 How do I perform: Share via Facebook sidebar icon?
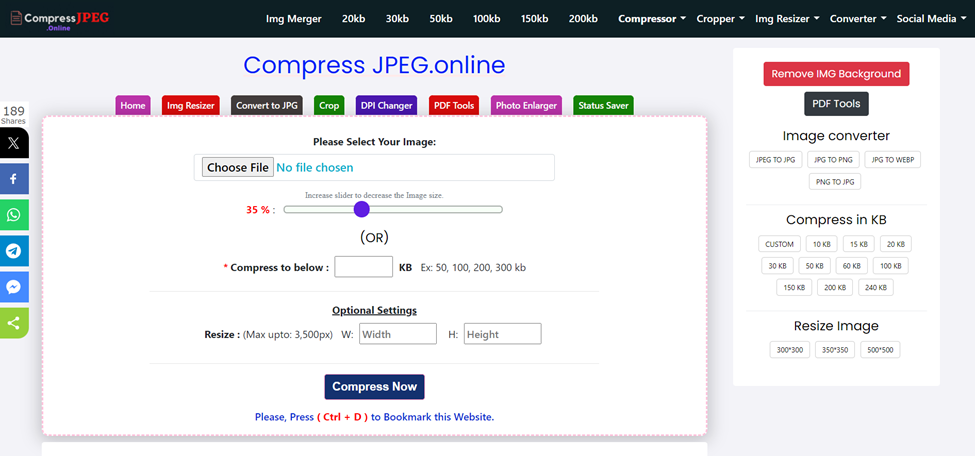[14, 179]
